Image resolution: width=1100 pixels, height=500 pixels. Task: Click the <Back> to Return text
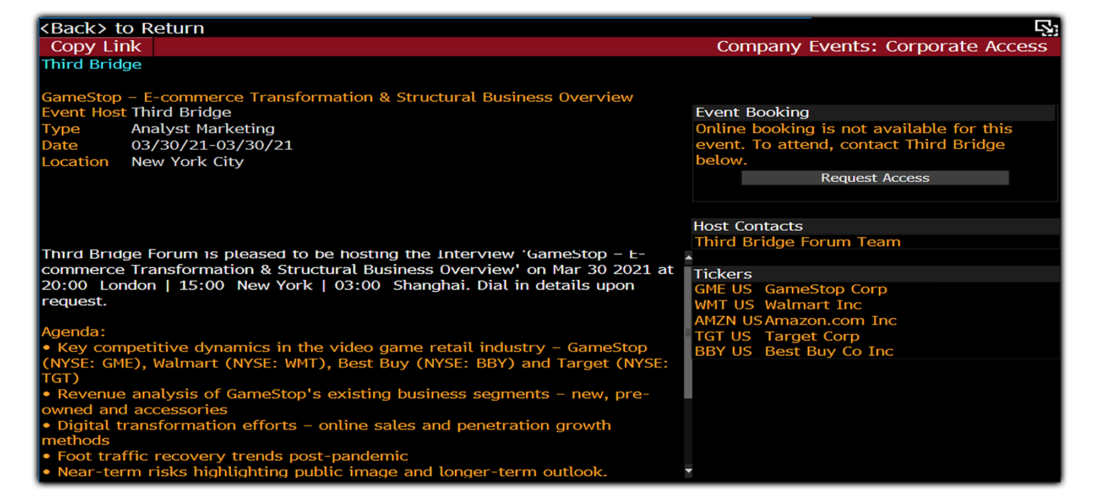pos(123,28)
